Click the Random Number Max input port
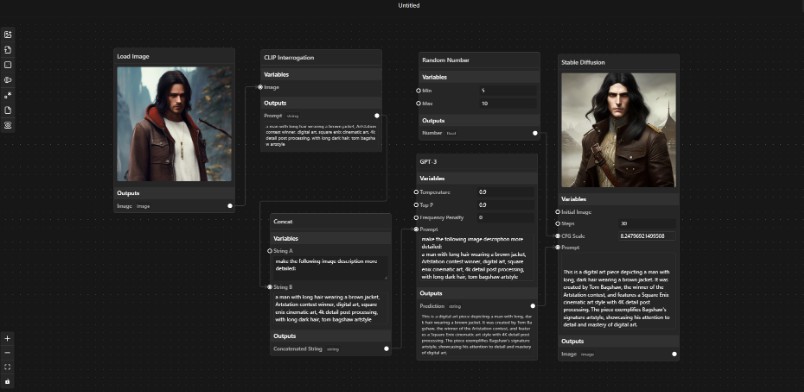 (x=418, y=103)
